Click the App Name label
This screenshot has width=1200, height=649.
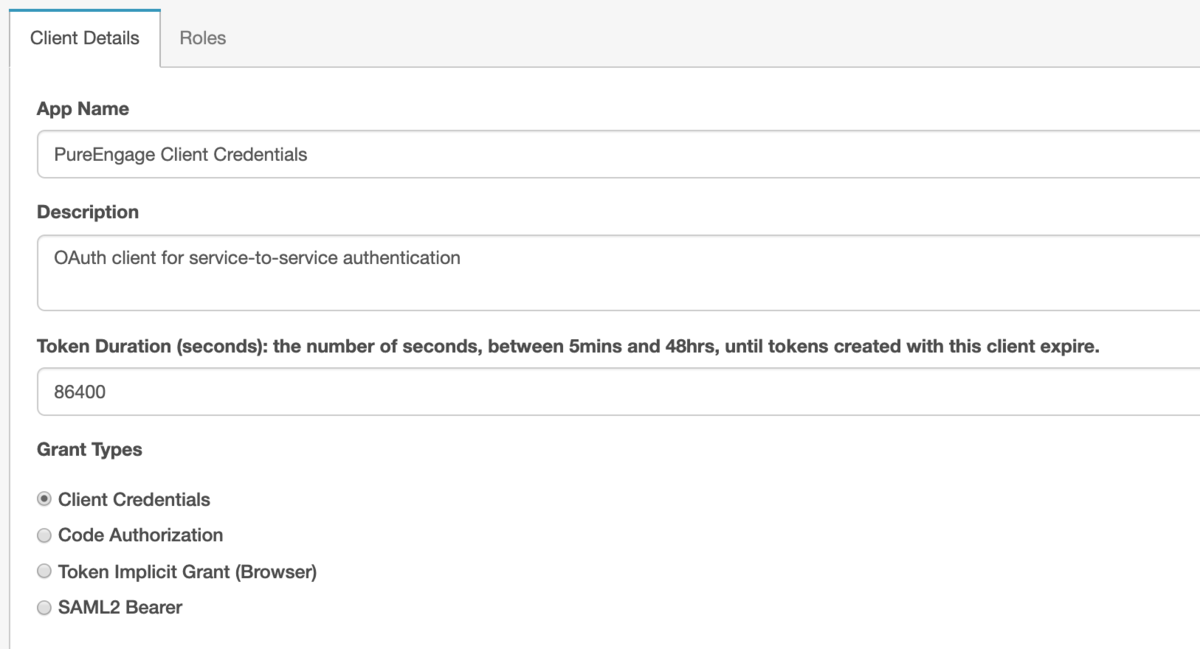(x=83, y=108)
